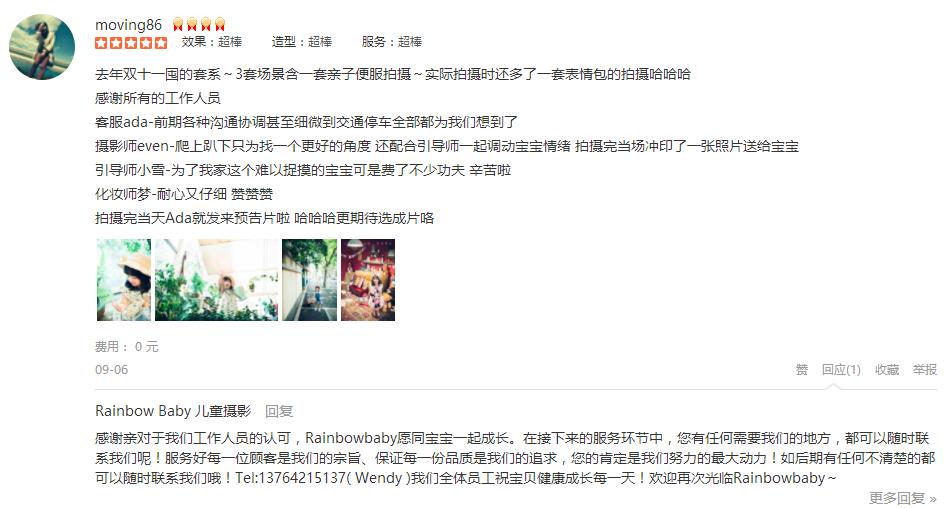The height and width of the screenshot is (508, 947).
Task: Save the review with 收藏
Action: pyautogui.click(x=887, y=370)
